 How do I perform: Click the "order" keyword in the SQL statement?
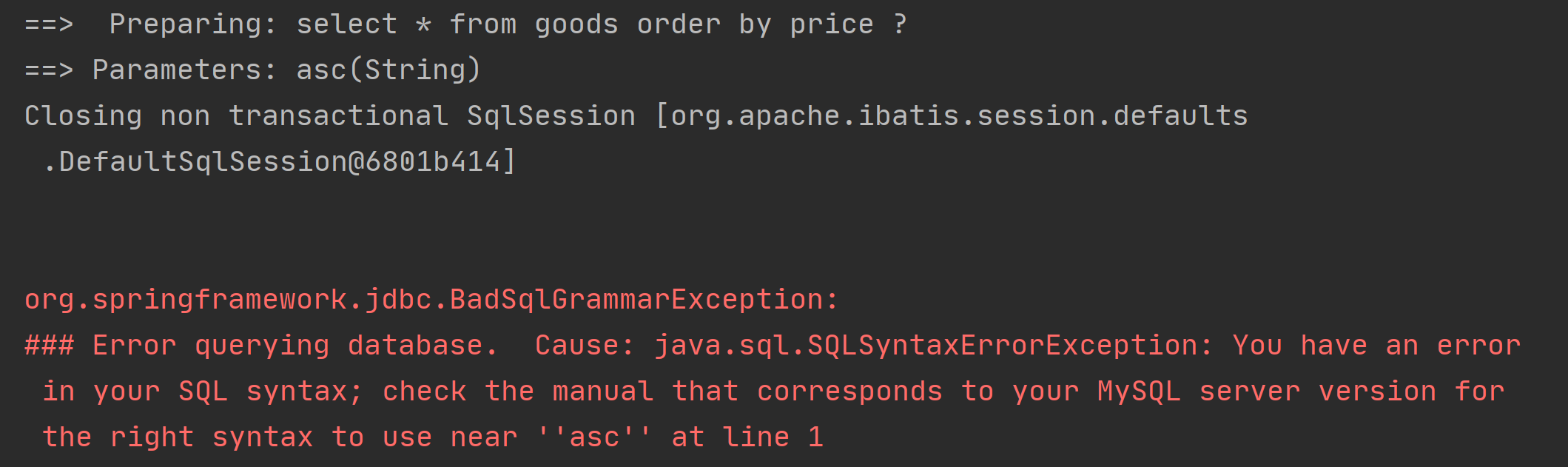pos(679,24)
